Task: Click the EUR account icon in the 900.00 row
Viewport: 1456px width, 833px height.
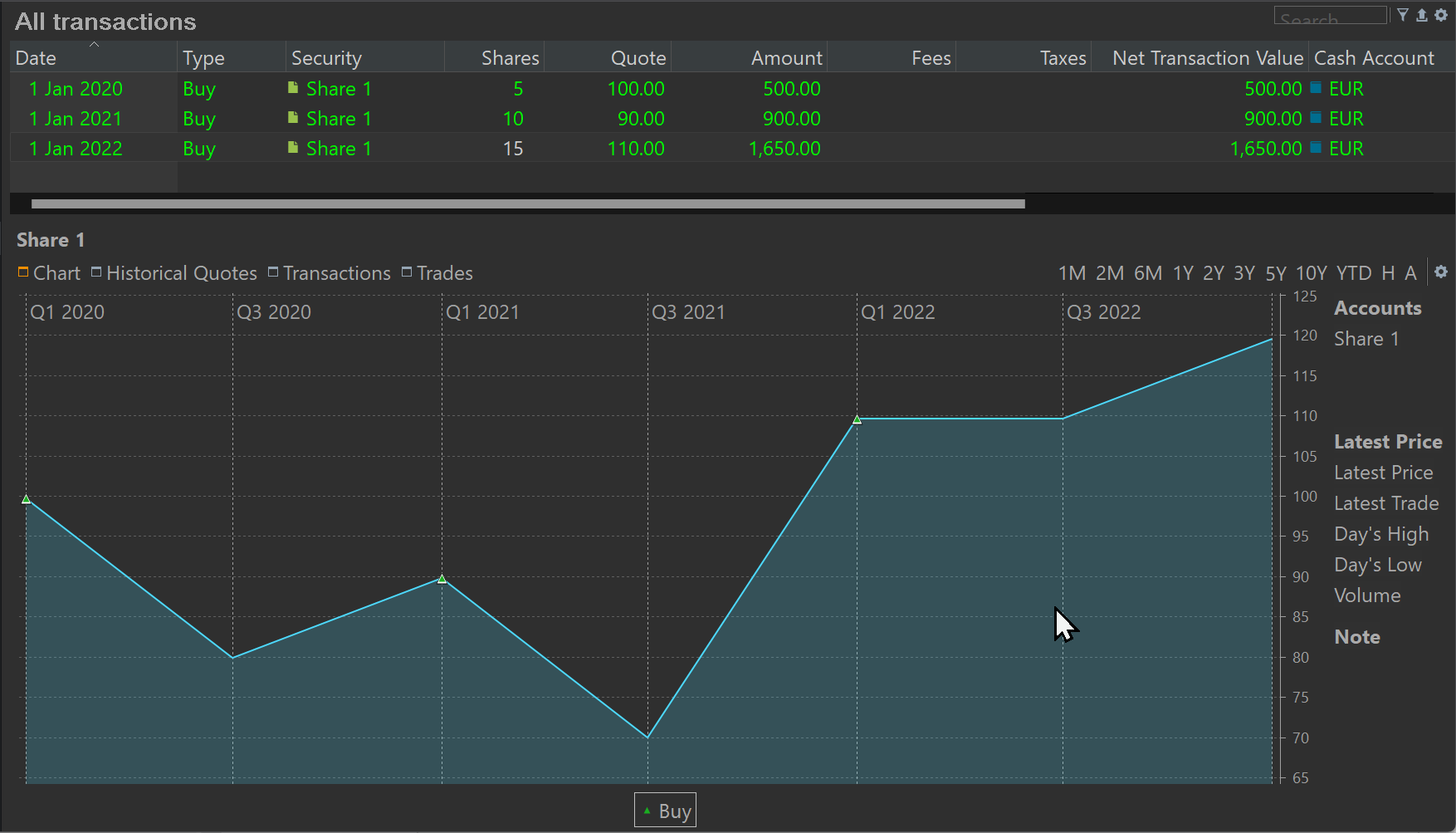Action: [1316, 117]
